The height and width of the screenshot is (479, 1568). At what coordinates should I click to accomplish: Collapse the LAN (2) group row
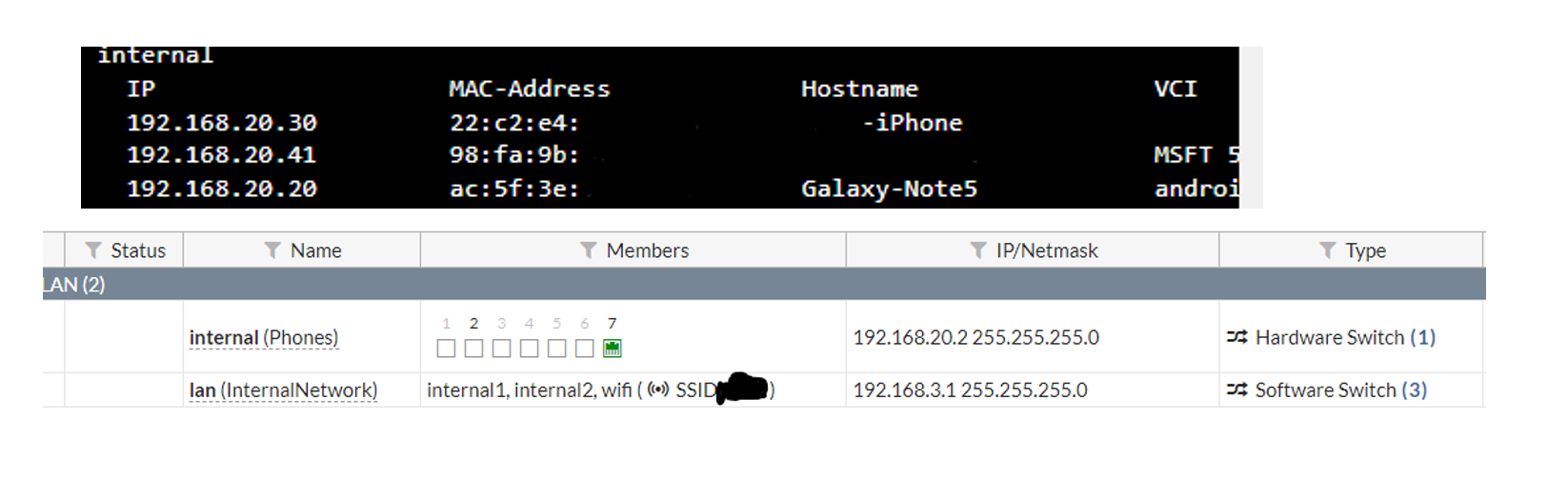pyautogui.click(x=74, y=285)
